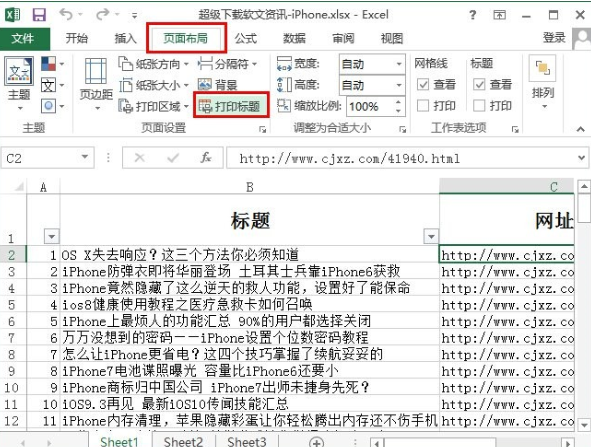Open filter dropdown in 标题 column header

pos(431,236)
